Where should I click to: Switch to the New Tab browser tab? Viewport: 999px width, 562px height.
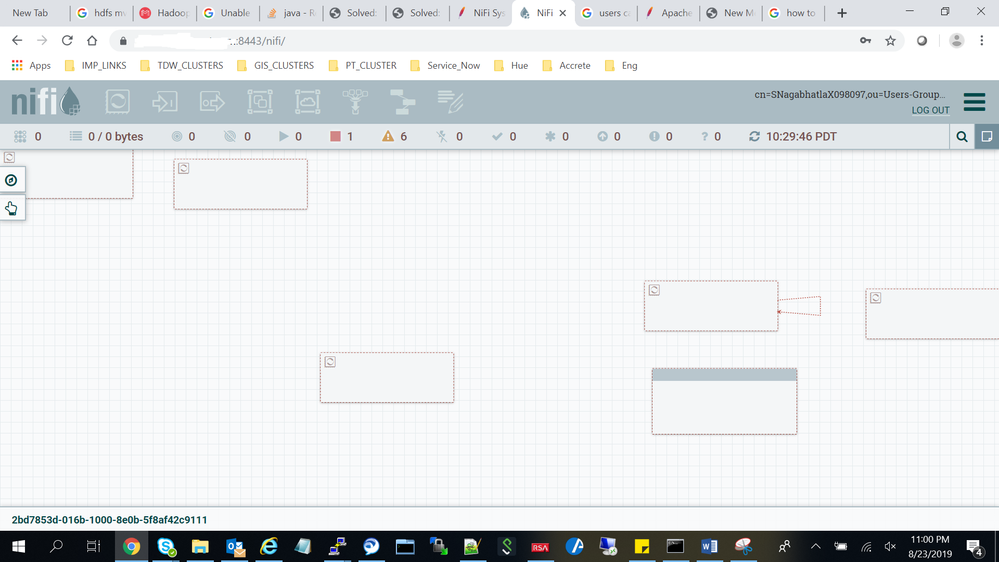coord(30,13)
